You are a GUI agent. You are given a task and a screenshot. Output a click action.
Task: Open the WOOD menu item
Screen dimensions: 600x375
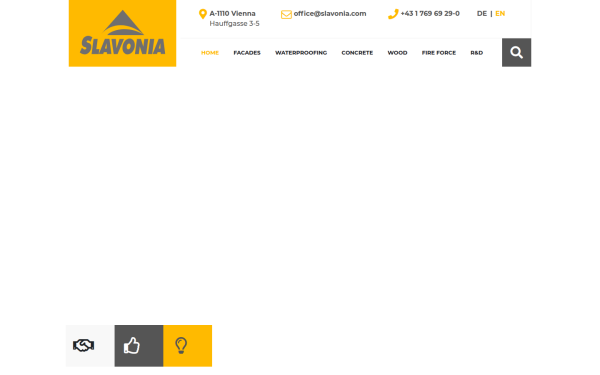pyautogui.click(x=397, y=53)
